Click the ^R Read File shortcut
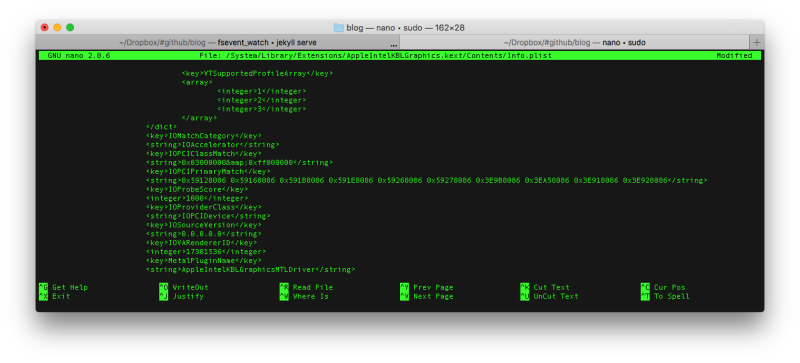This screenshot has height=363, width=800. 306,287
